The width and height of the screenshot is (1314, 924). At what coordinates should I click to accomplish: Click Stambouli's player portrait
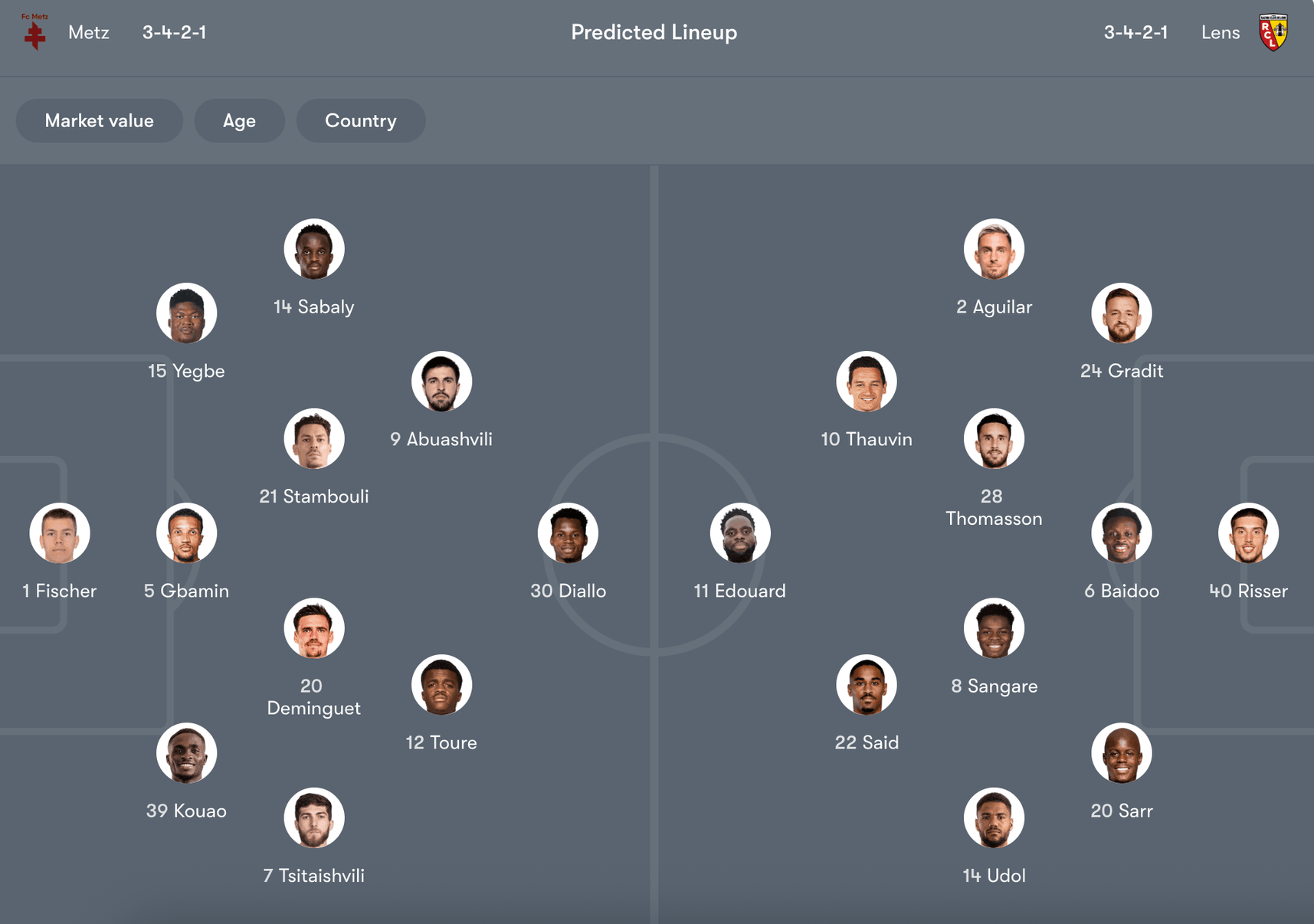tap(314, 439)
